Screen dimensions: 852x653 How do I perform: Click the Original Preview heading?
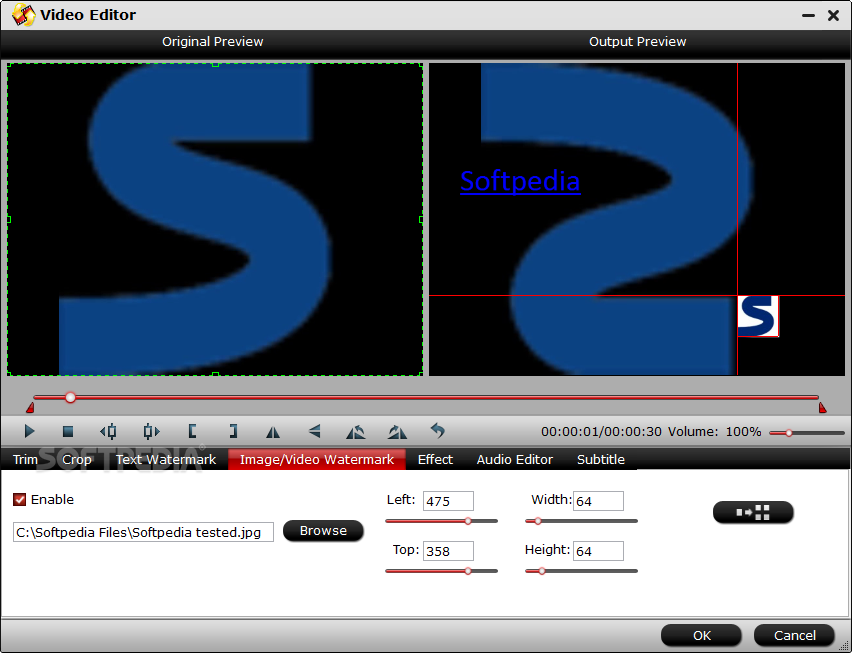212,42
